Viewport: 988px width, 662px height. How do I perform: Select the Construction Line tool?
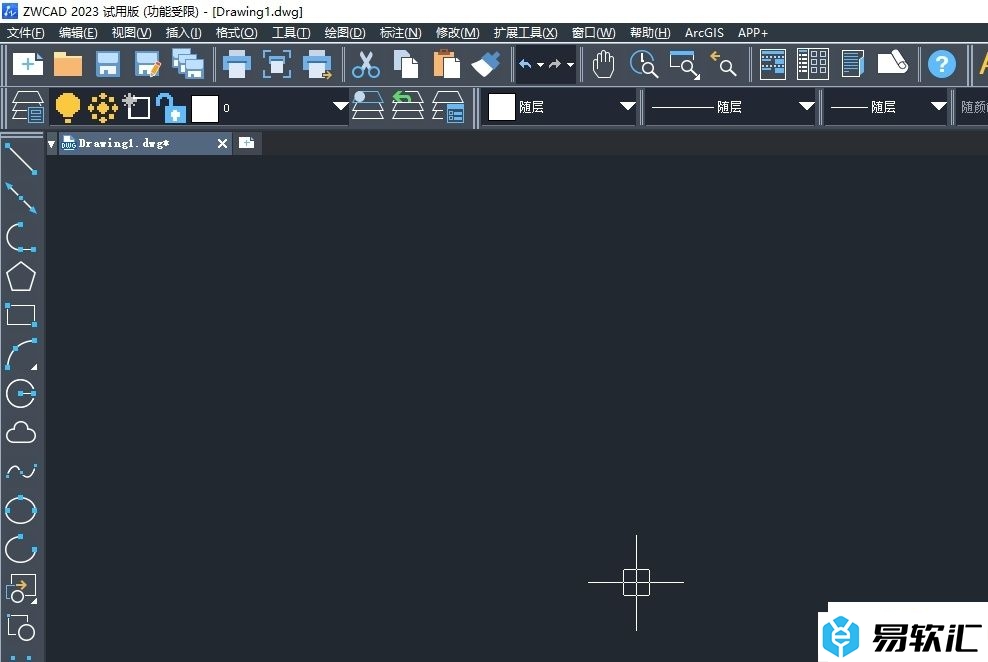[21, 198]
